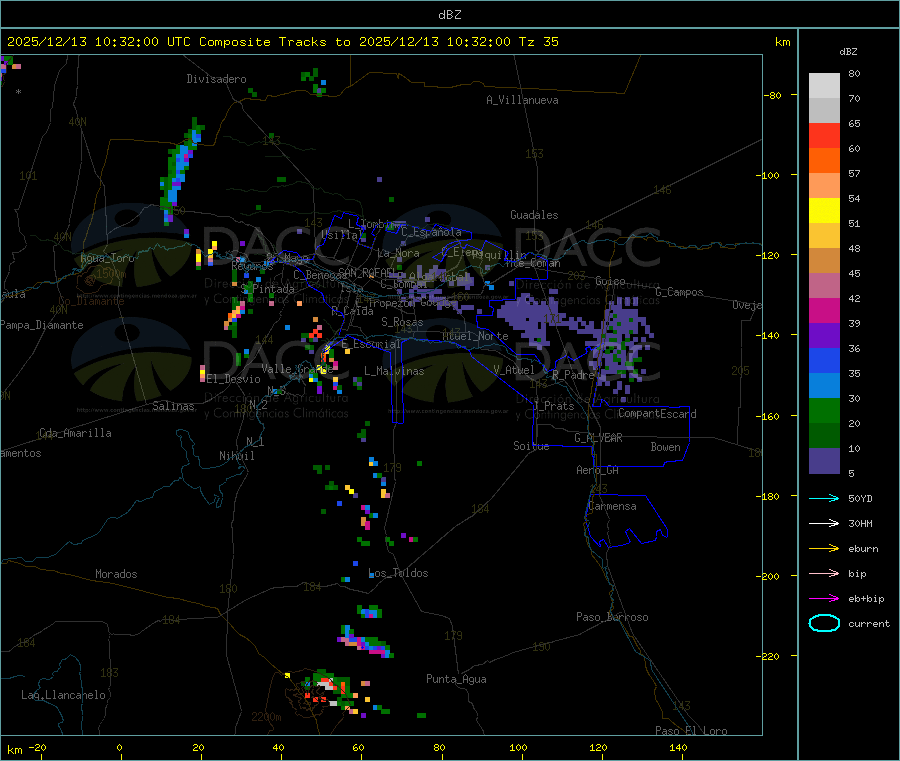Click the Nihuil map label
900x761 pixels.
(x=237, y=456)
